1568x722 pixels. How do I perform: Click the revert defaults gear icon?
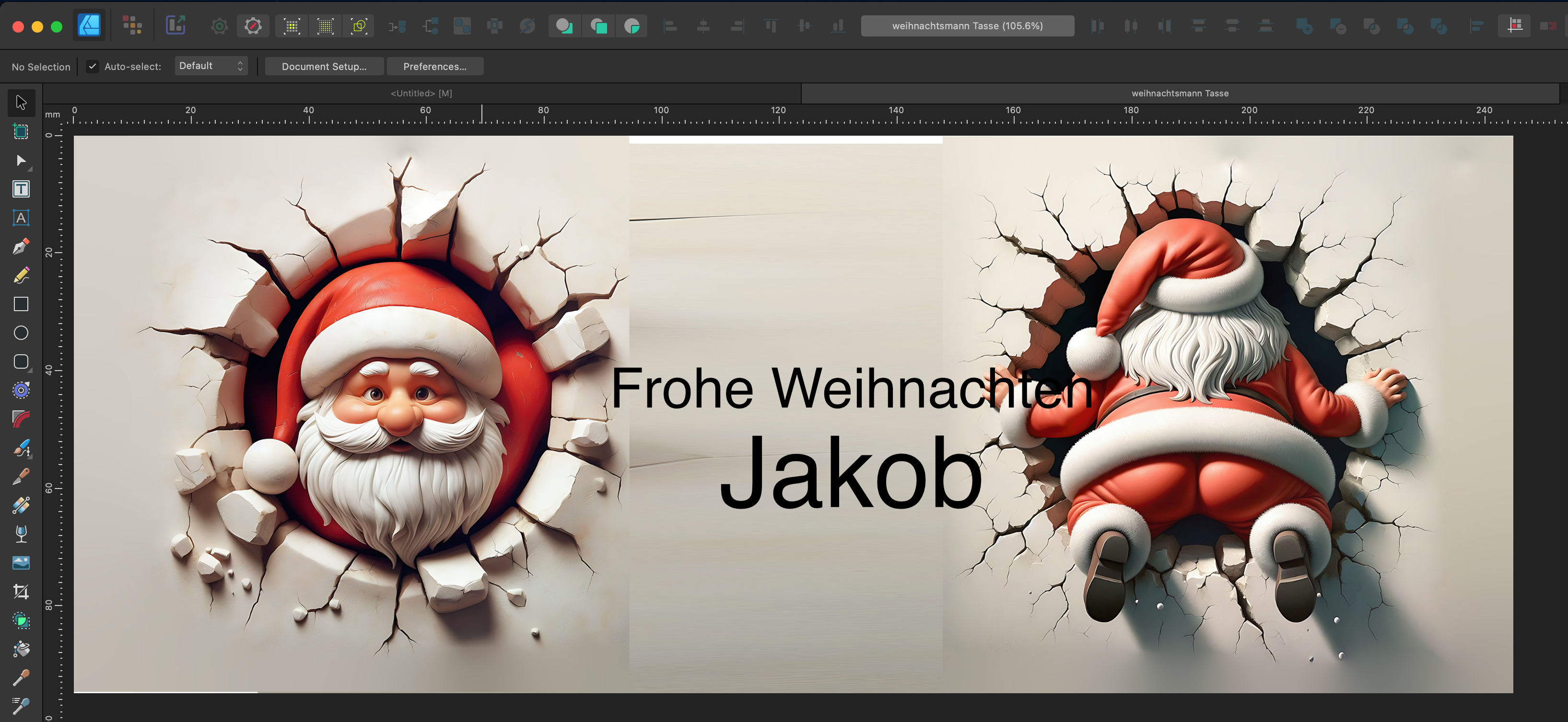(x=253, y=26)
